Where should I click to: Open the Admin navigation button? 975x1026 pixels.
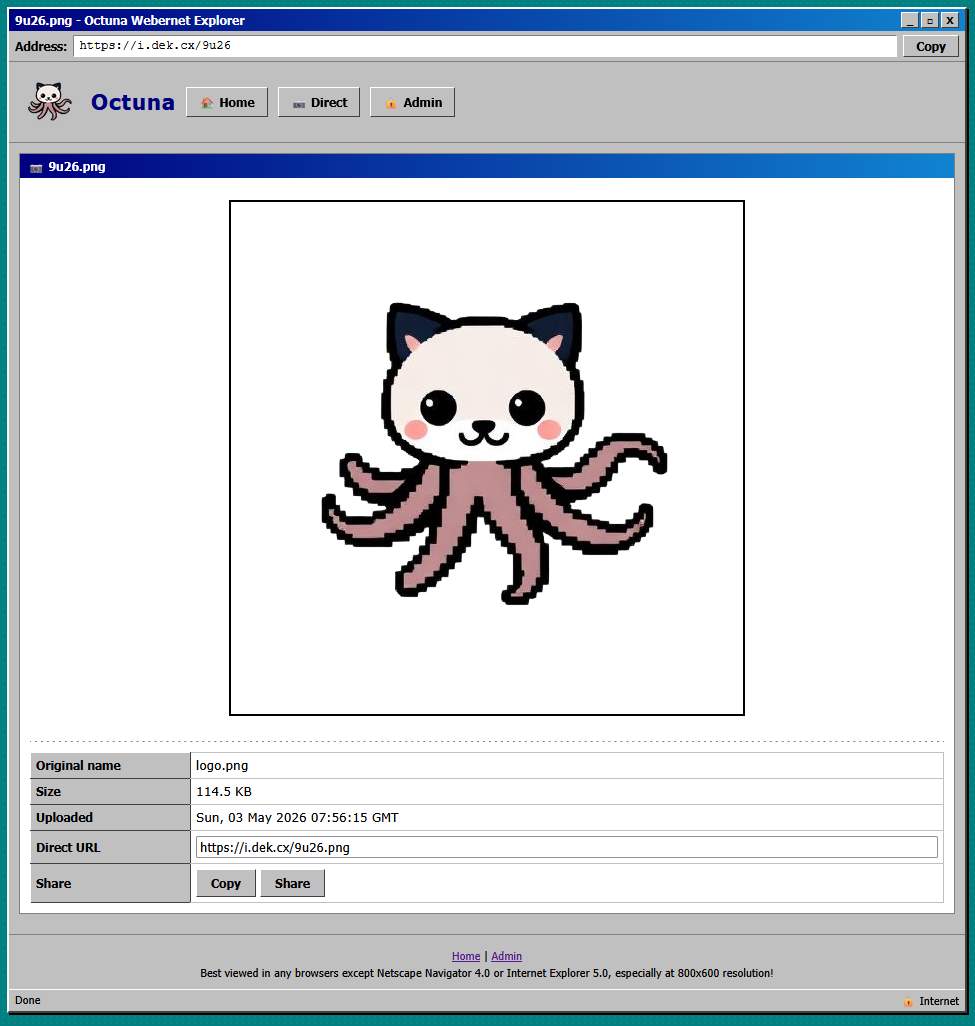(412, 102)
